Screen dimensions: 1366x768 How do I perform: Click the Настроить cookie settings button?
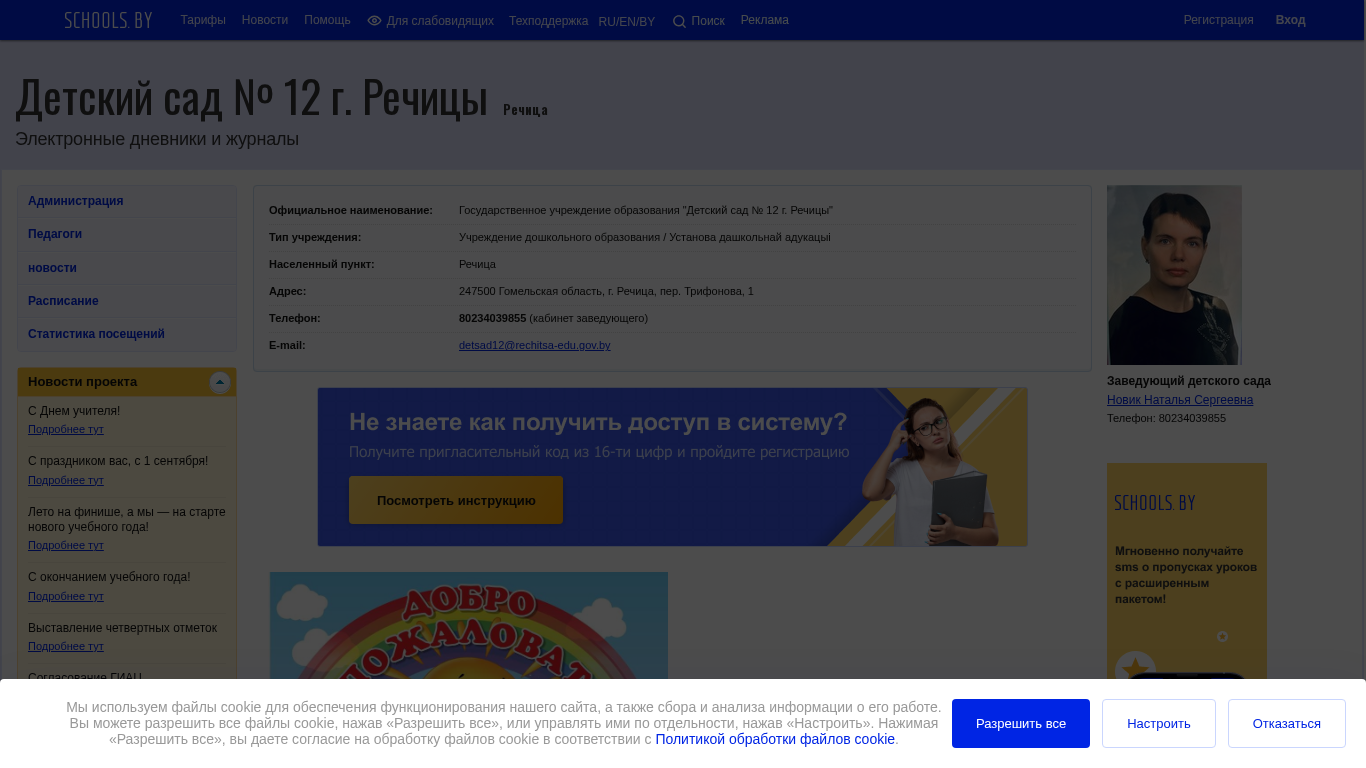[1159, 723]
